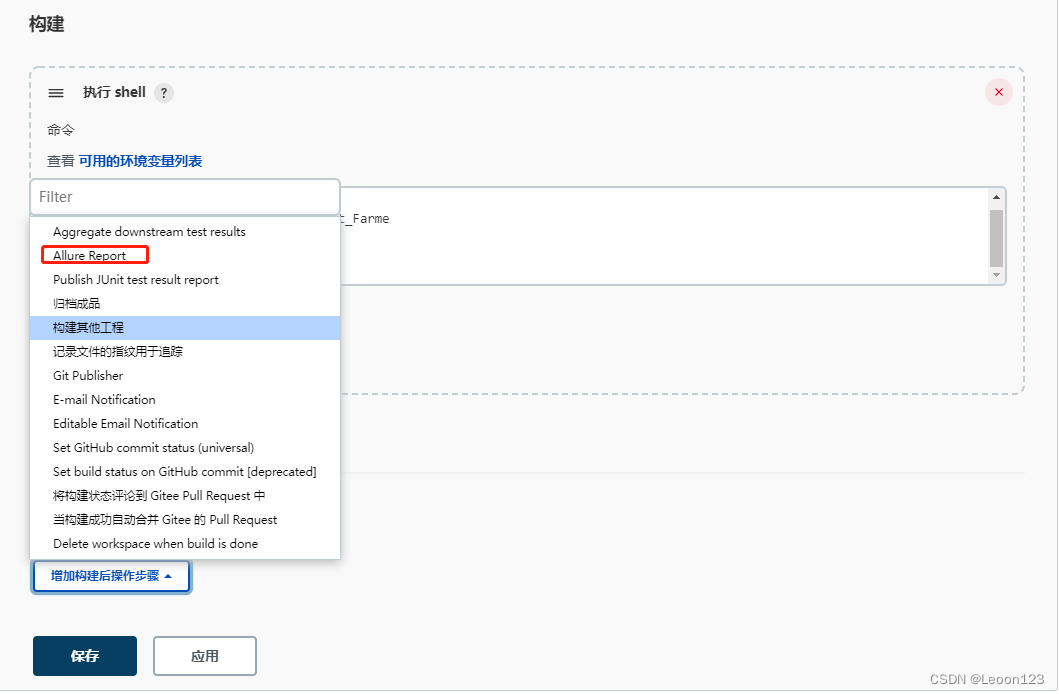Select 构建其他工程 option
The image size is (1059, 694).
(x=184, y=328)
